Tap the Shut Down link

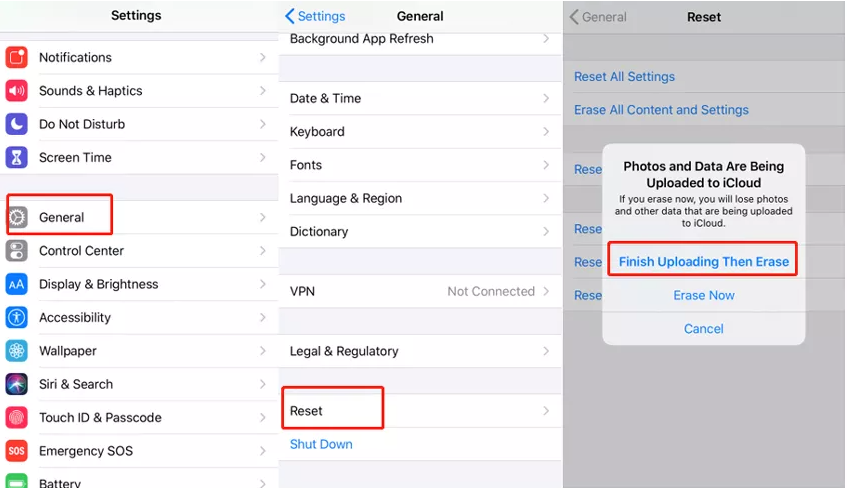[x=321, y=444]
